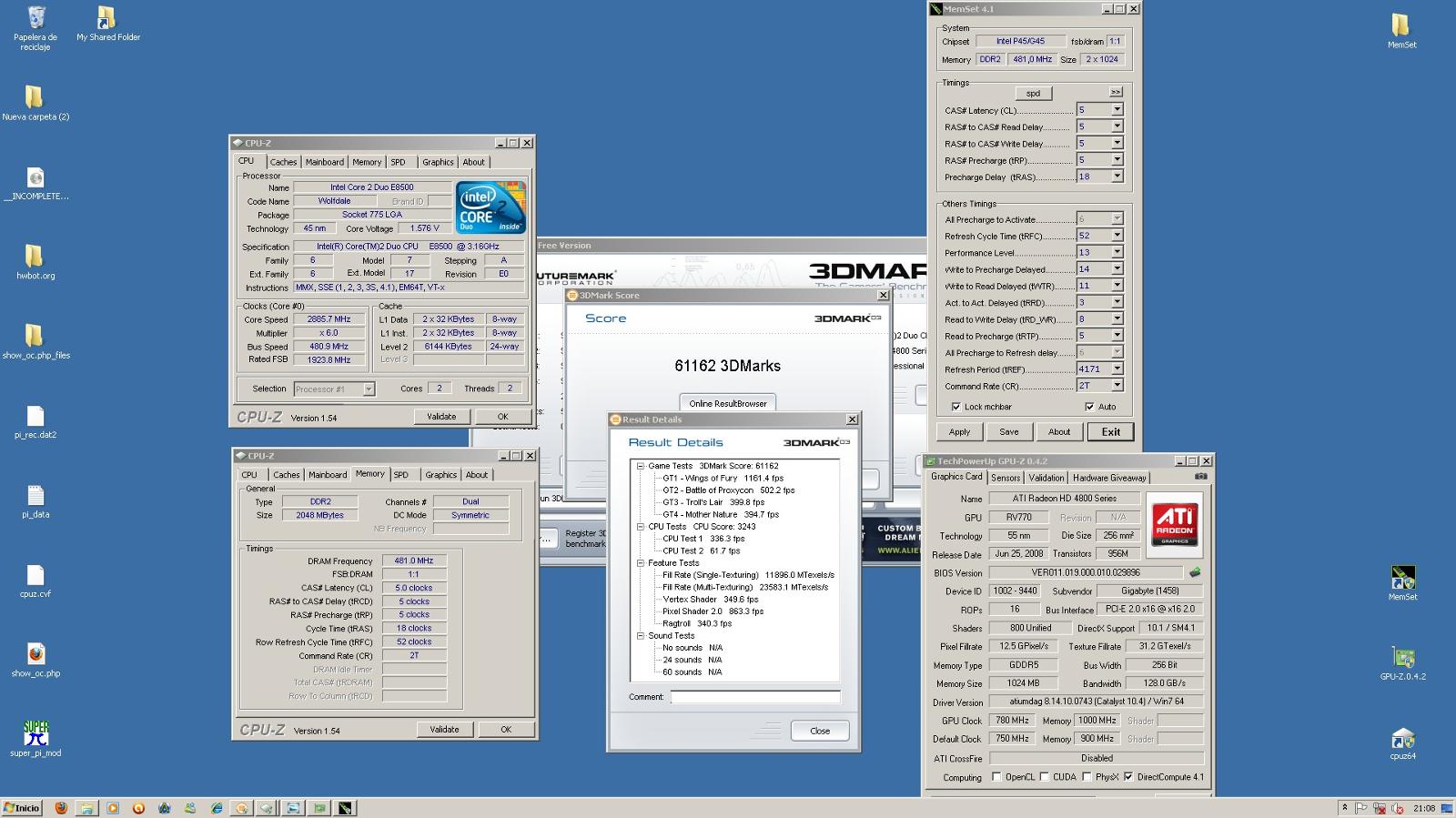Screen dimensions: 1456x818
Task: Launch the MemSet application shortcut icon
Action: [1402, 577]
